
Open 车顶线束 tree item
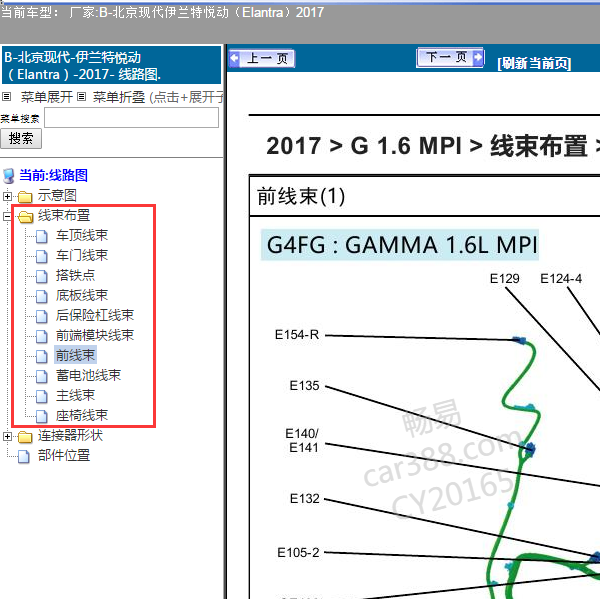[x=82, y=235]
